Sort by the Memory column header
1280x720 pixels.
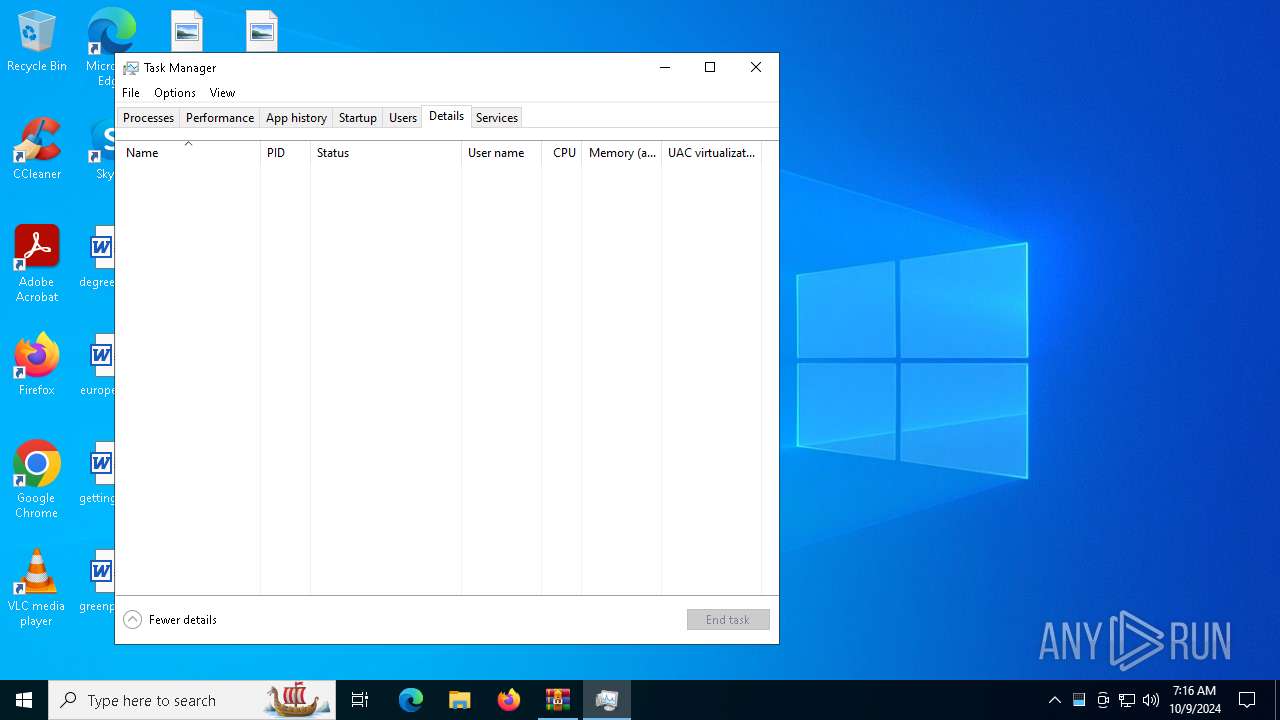(622, 153)
